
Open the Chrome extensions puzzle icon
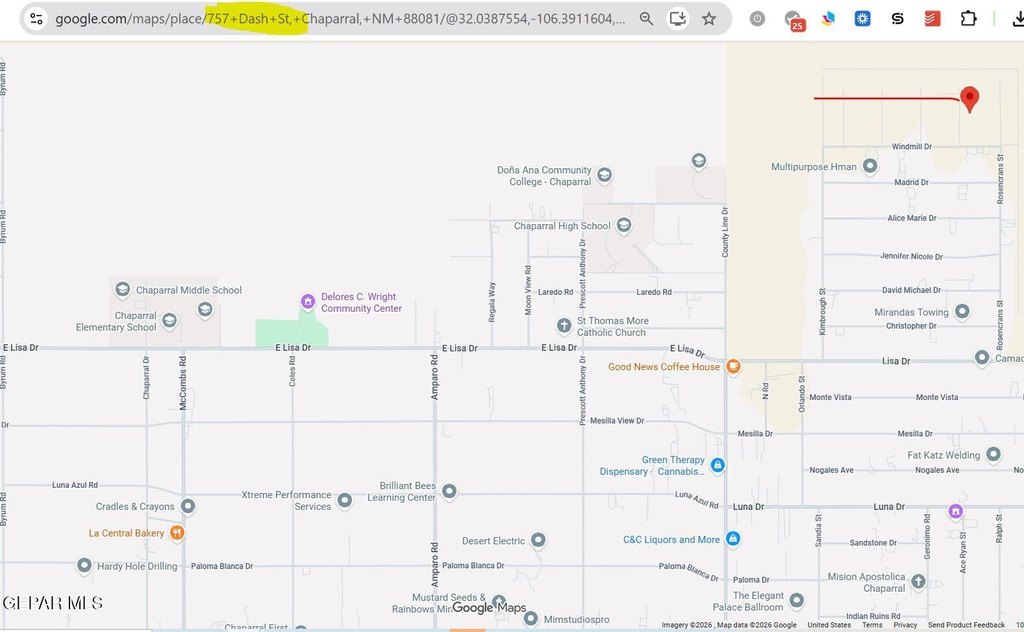point(968,18)
